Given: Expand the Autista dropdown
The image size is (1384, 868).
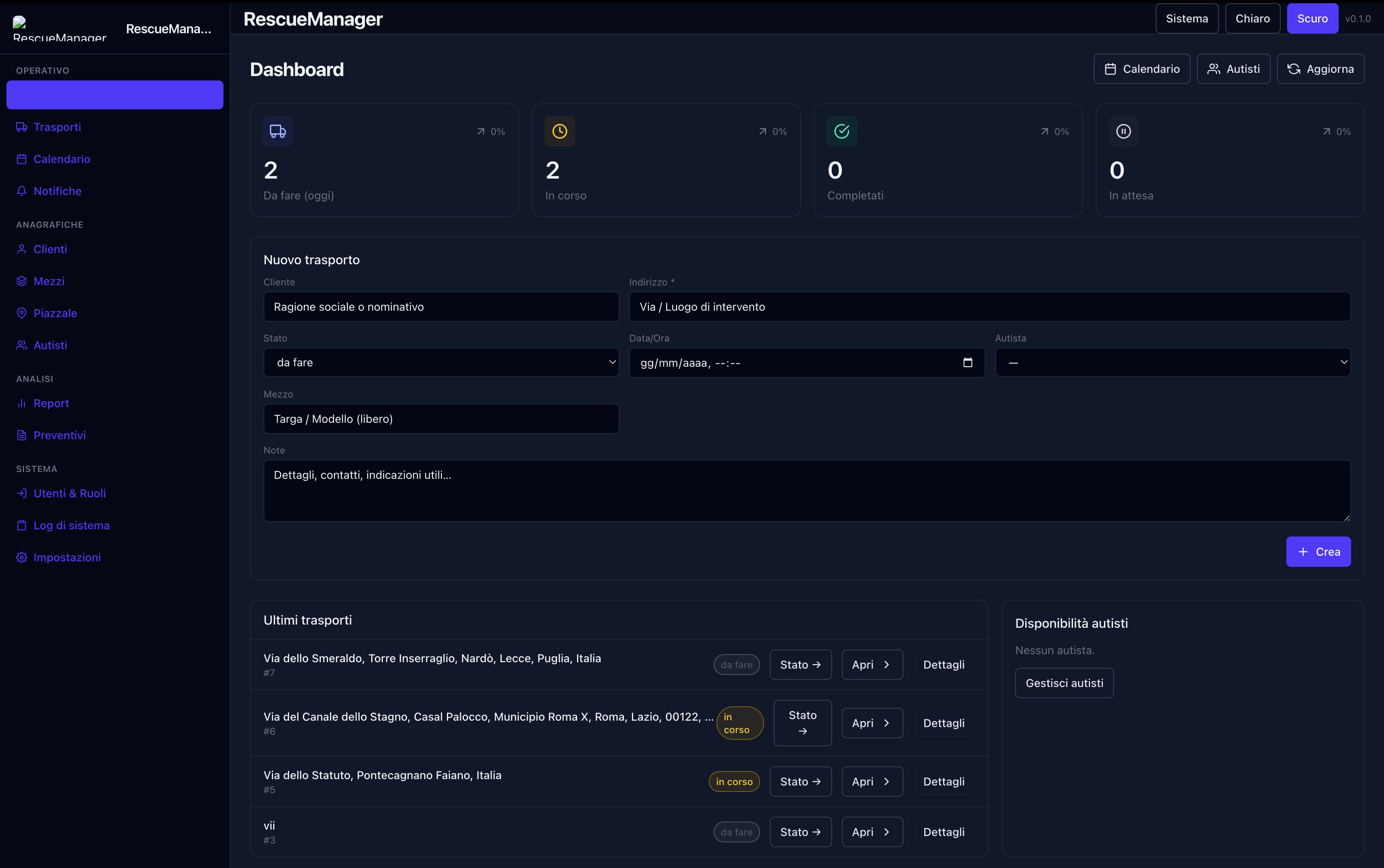Looking at the screenshot, I should (x=1172, y=363).
